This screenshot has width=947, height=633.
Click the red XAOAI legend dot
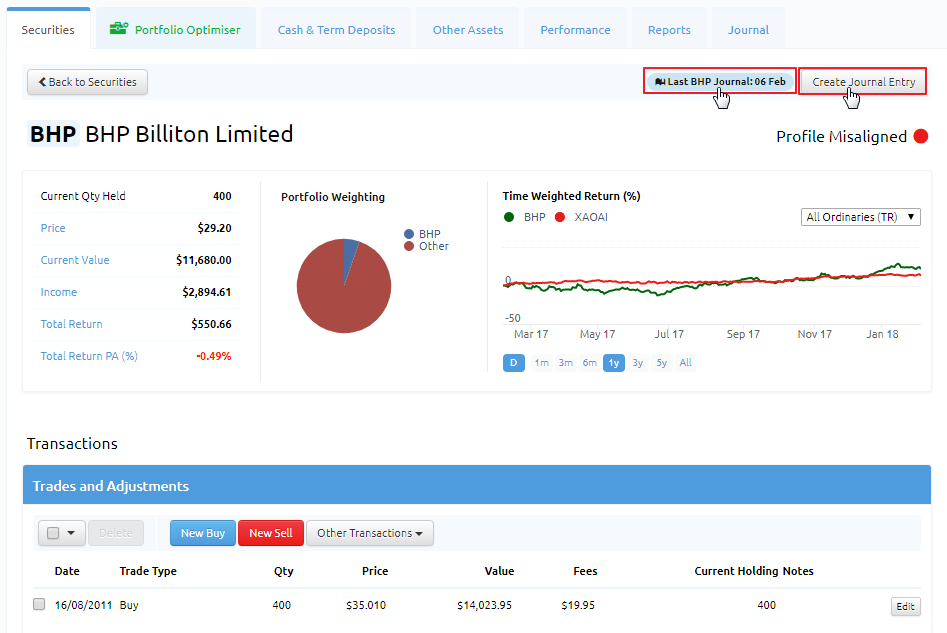[x=560, y=217]
